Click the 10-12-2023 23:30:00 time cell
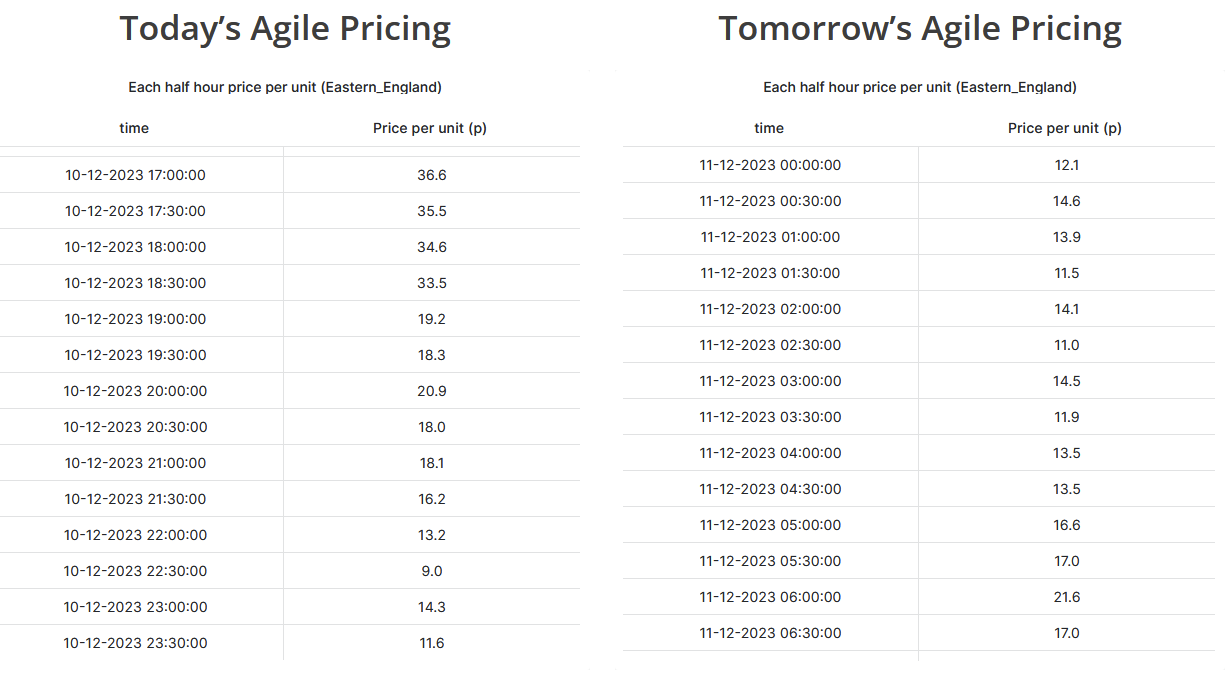 (135, 643)
